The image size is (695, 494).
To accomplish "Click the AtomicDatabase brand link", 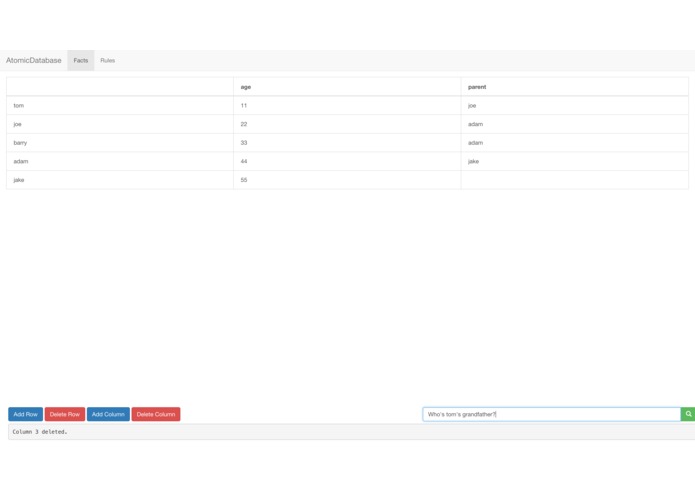I will coord(34,60).
